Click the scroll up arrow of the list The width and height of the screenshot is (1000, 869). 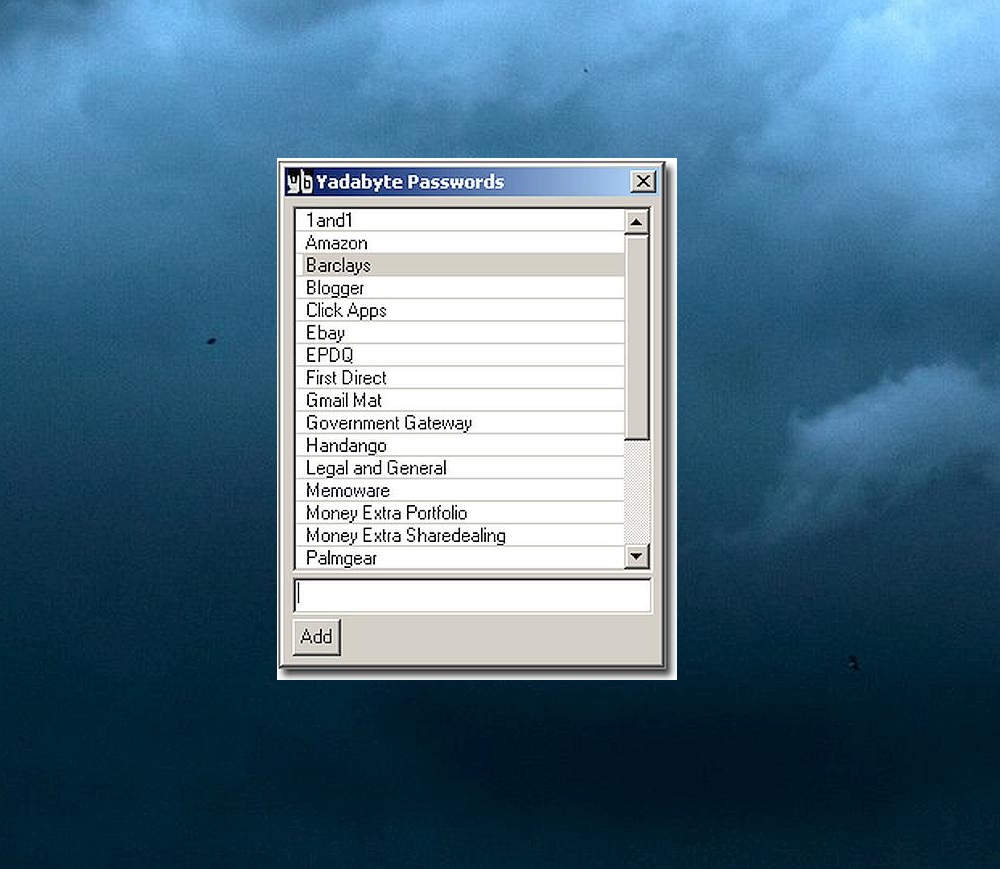(x=636, y=222)
